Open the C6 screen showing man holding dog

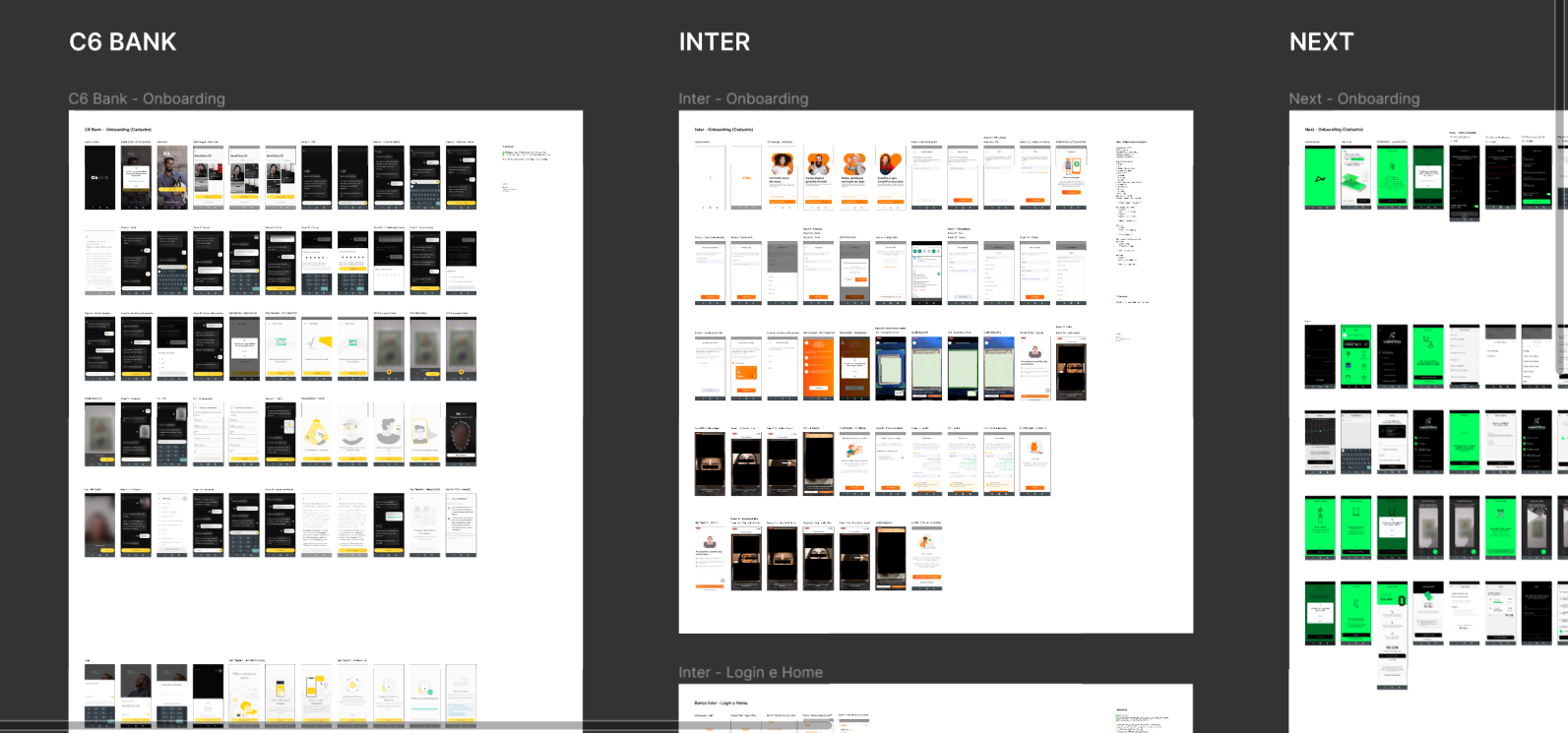[x=172, y=177]
